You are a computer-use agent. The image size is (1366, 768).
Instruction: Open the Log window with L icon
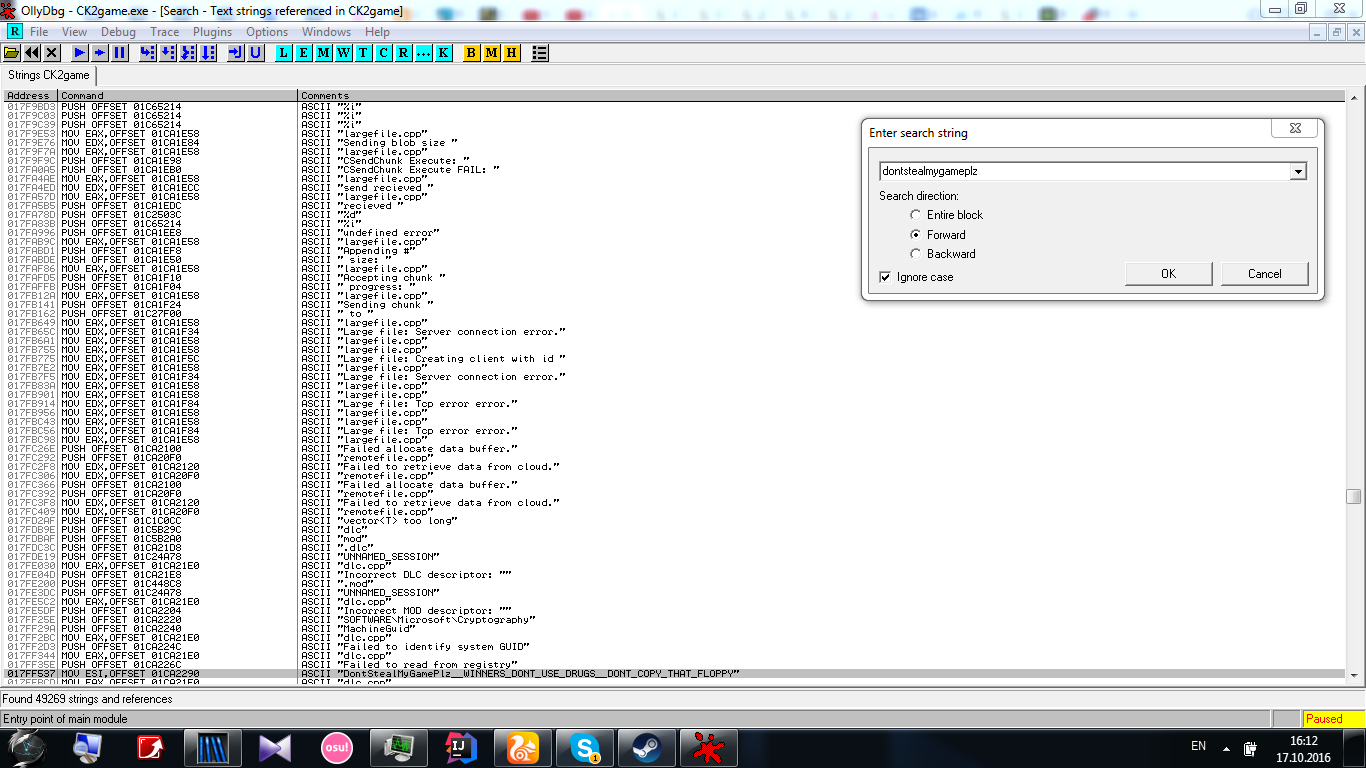pos(284,53)
